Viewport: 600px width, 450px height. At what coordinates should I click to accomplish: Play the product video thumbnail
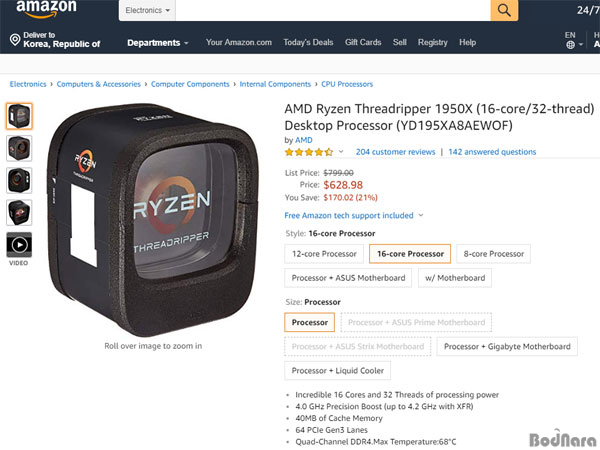[19, 245]
